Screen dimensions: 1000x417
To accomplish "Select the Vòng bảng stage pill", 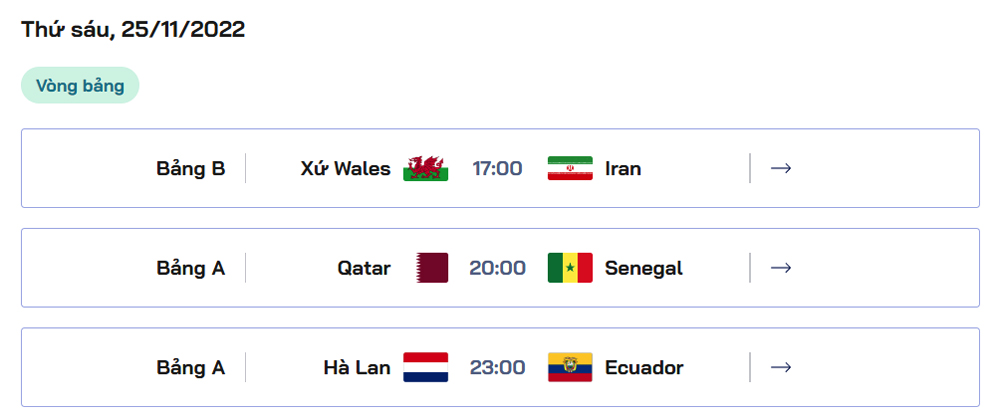I will (80, 85).
